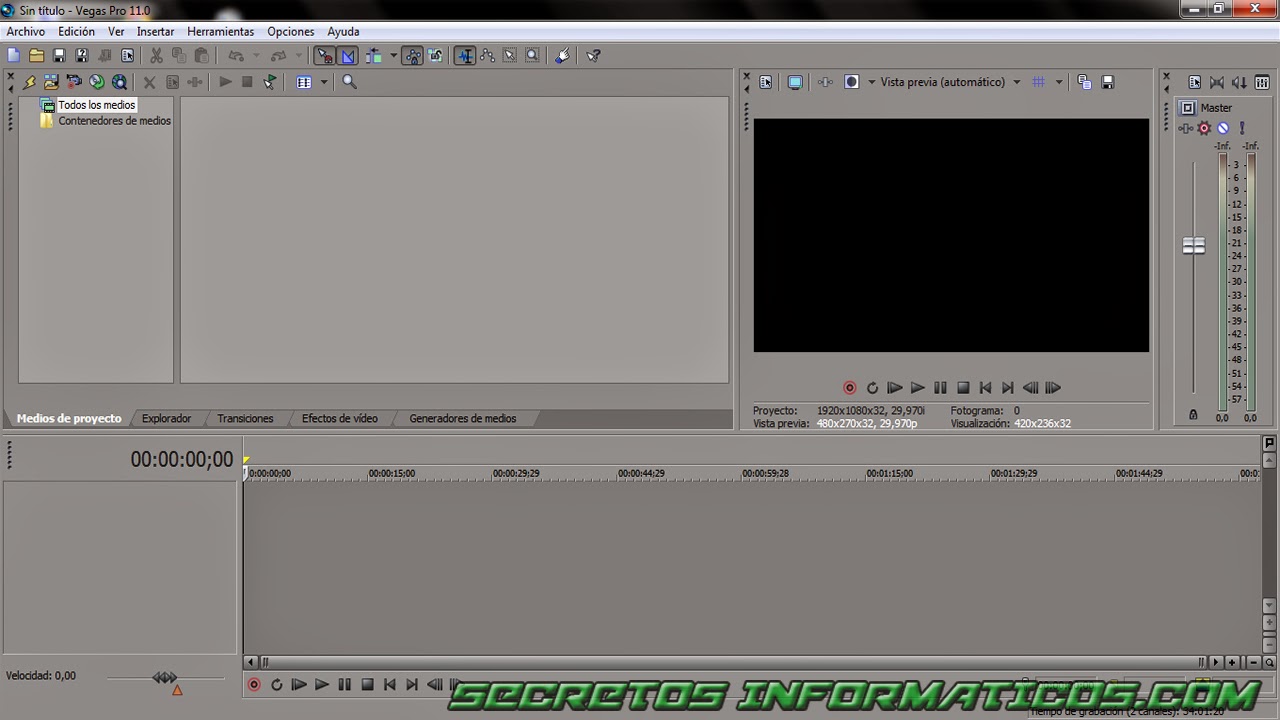Click the timeline horizontal scrollbar
The width and height of the screenshot is (1280, 720).
[733, 662]
